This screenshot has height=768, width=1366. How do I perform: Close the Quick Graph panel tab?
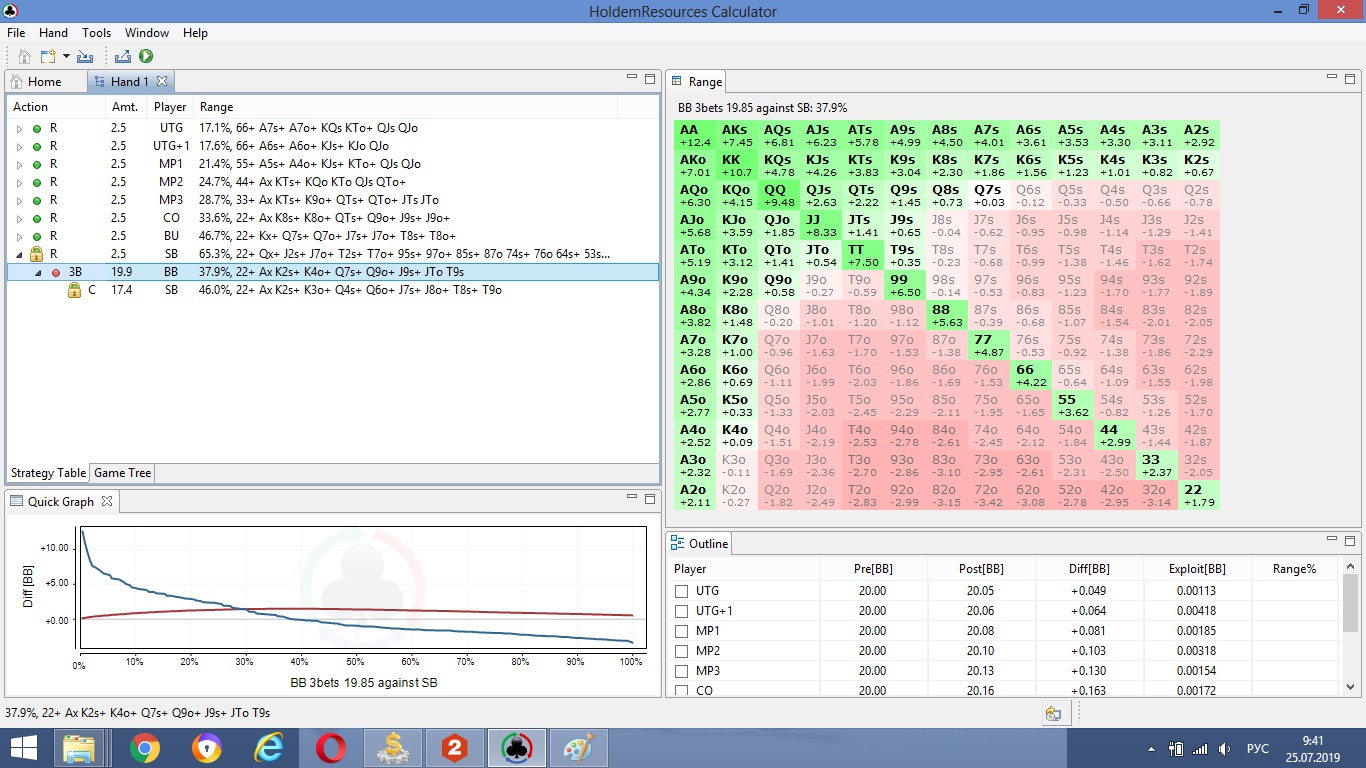click(x=108, y=501)
